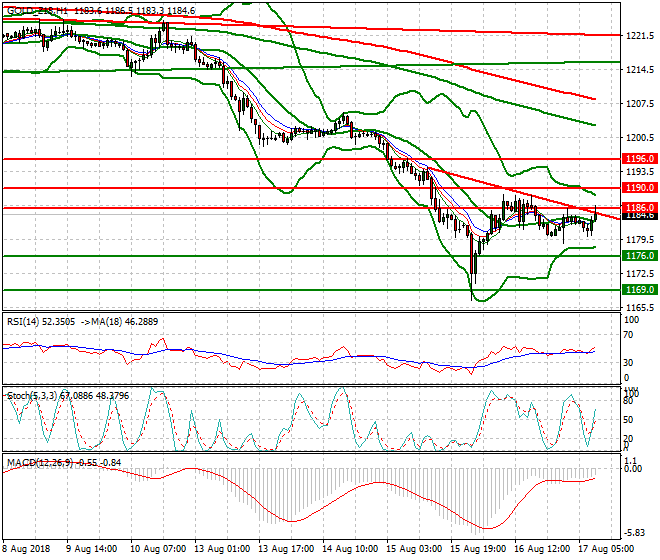Click the 1193.5 price axis value

click(x=640, y=172)
